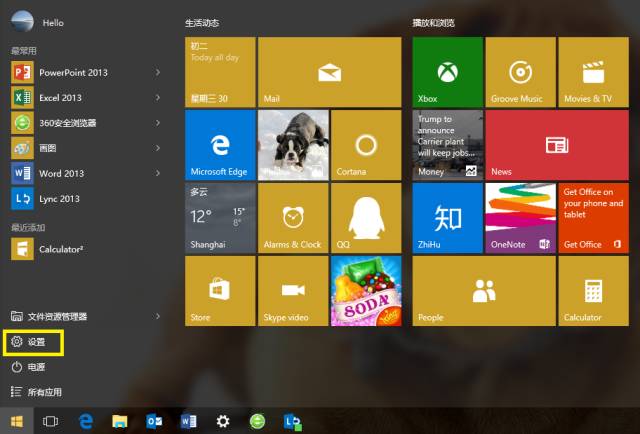Expand PowerPoint 2013 jump list arrow
The image size is (640, 434).
tap(158, 73)
